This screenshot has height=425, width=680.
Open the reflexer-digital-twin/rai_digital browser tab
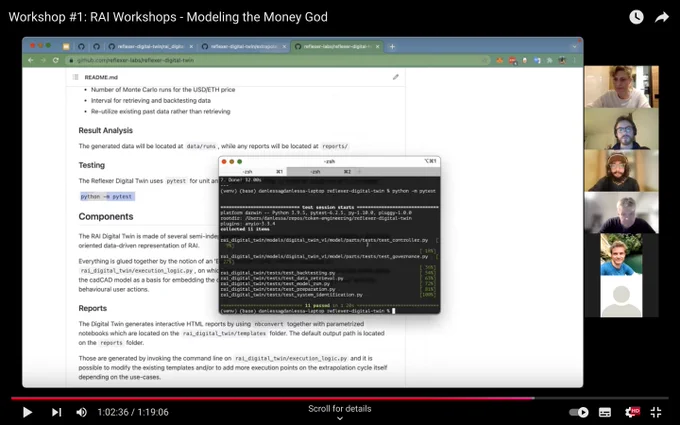pyautogui.click(x=150, y=46)
